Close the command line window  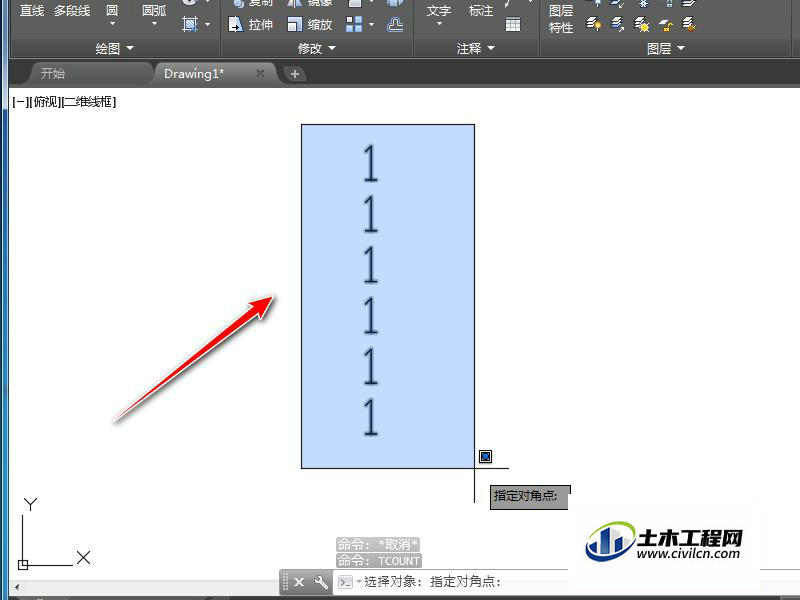299,582
